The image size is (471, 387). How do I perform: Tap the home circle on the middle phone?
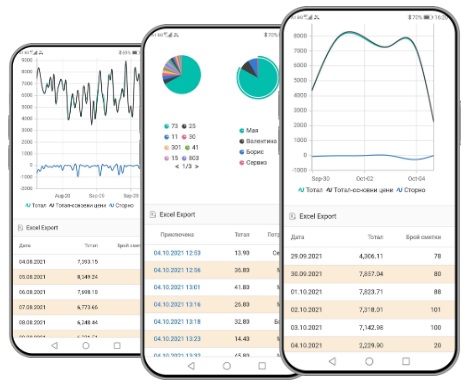[x=227, y=366]
